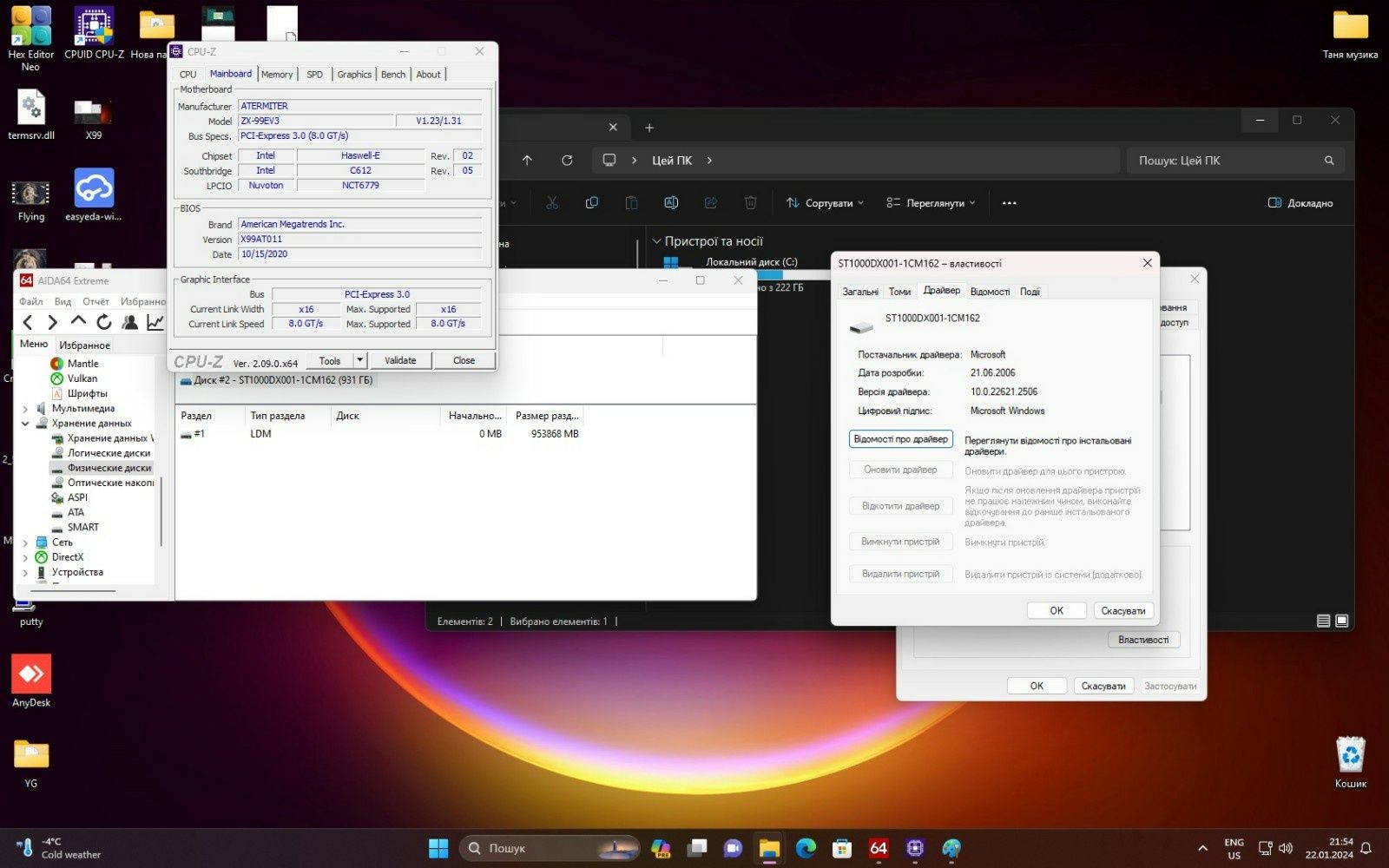The image size is (1389, 868).
Task: Click the Explorer rename icon
Action: [x=671, y=203]
